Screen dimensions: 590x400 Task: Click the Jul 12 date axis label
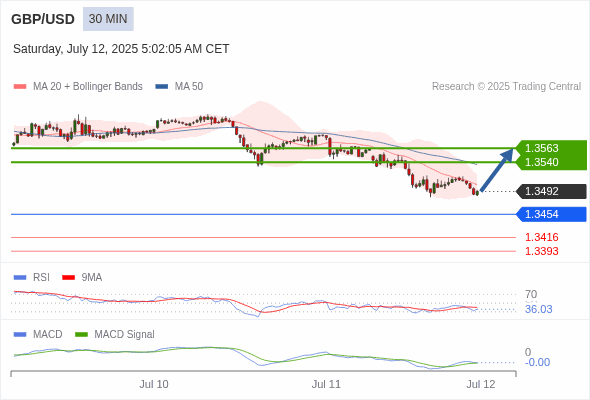[x=481, y=384]
